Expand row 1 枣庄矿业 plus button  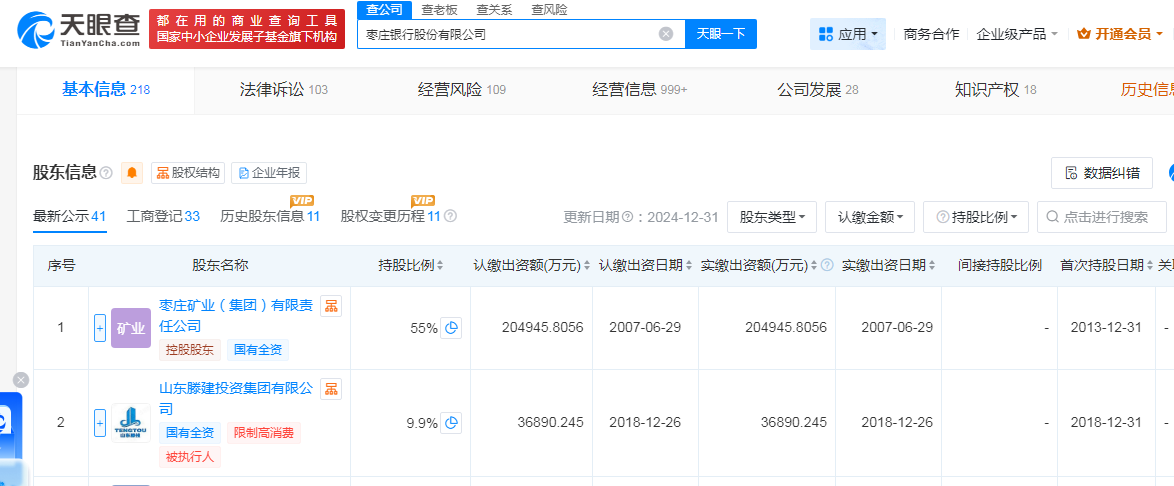point(100,327)
